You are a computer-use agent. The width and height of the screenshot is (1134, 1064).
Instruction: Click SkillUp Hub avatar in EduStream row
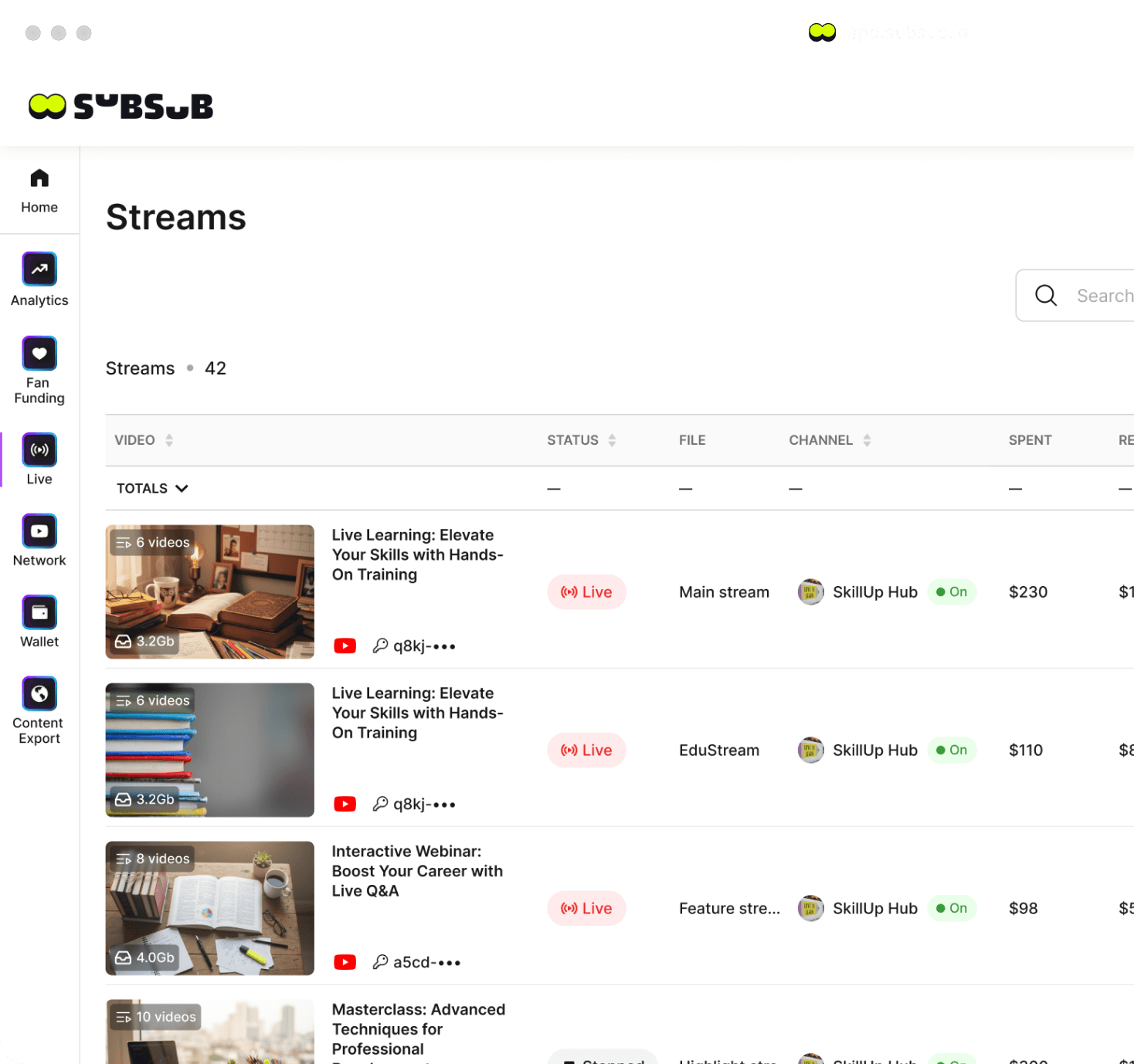(x=810, y=751)
